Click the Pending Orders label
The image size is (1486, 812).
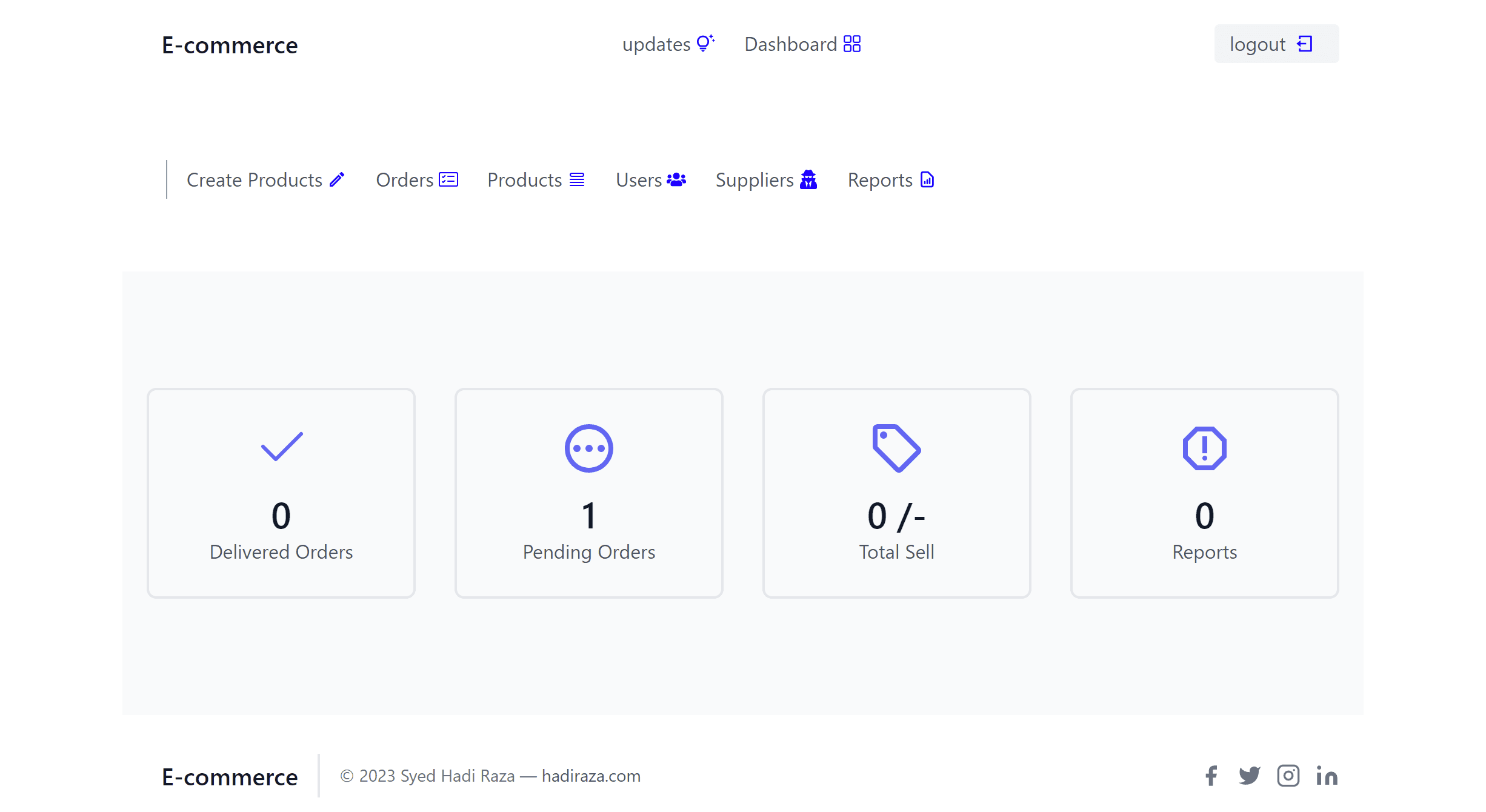(x=589, y=552)
